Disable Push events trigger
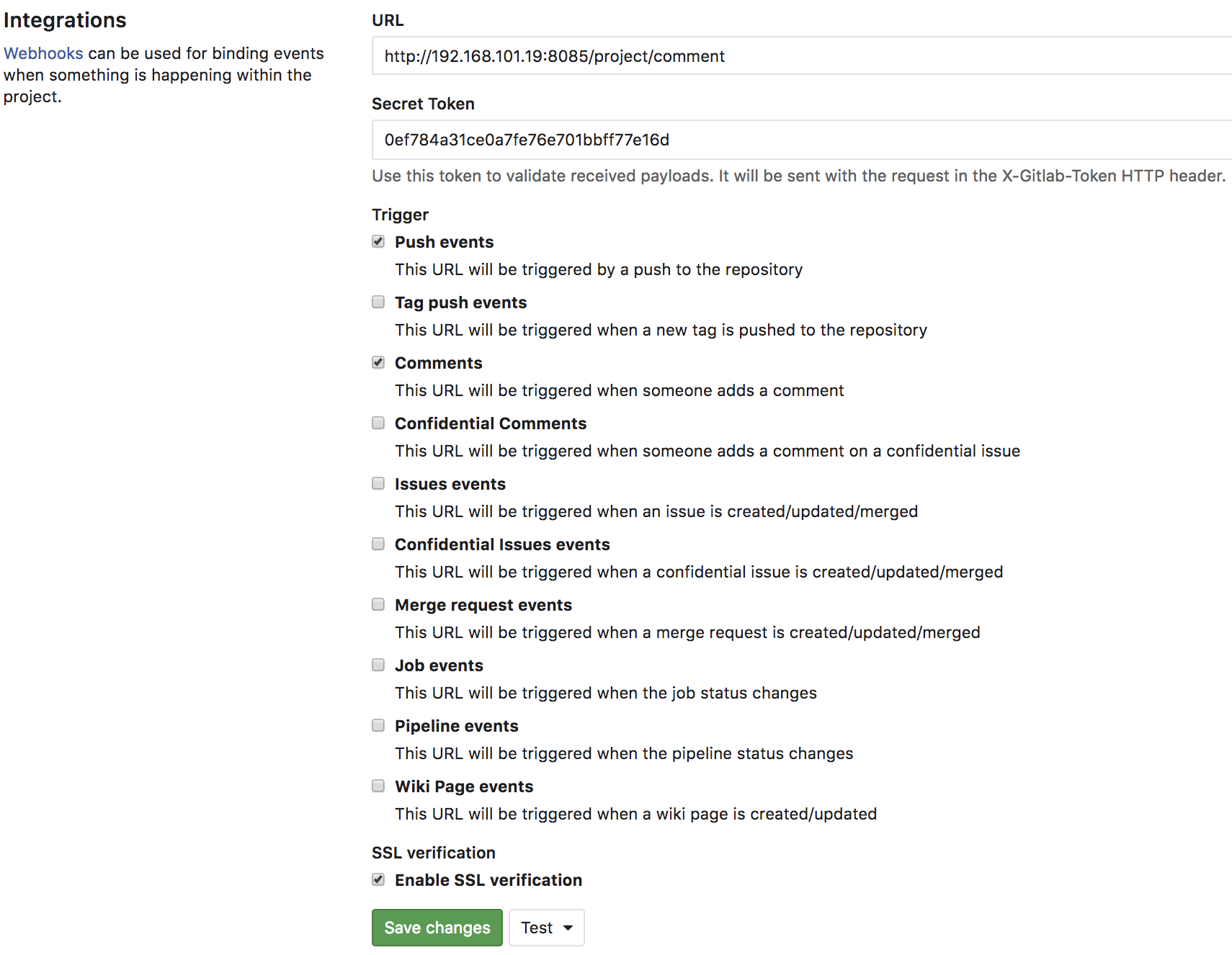 [x=378, y=241]
